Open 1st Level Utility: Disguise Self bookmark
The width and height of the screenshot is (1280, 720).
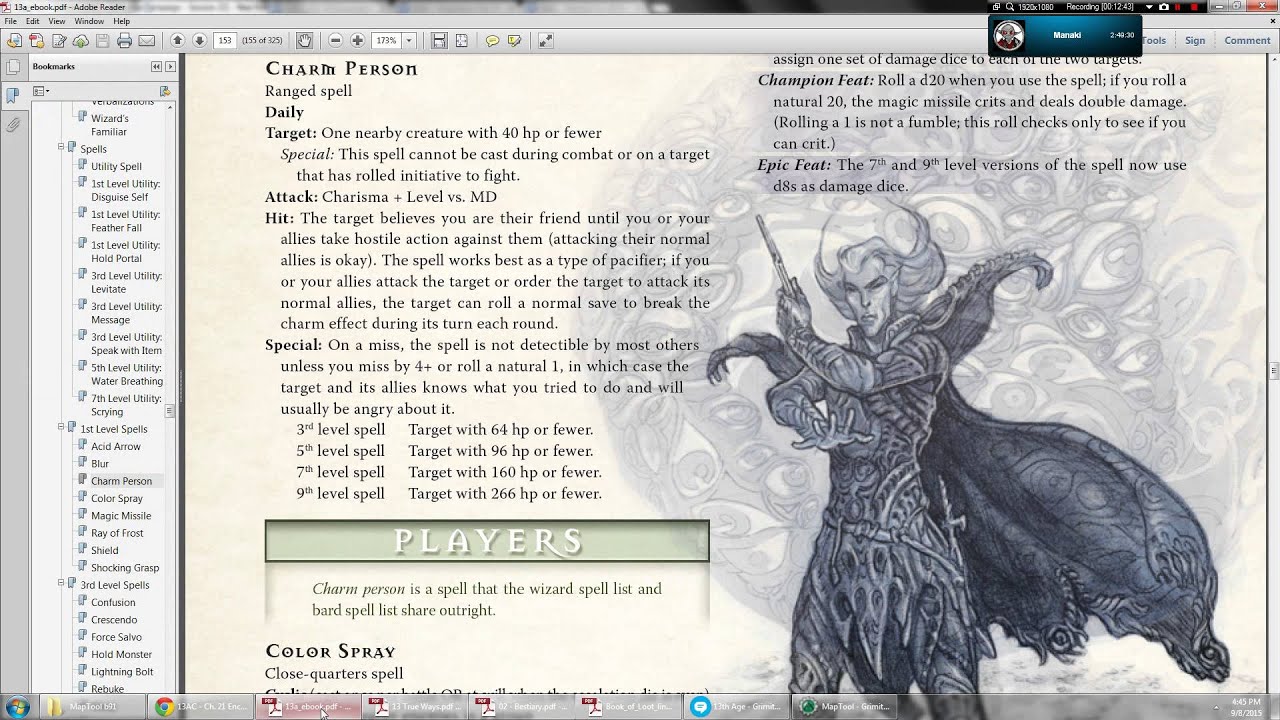tap(125, 190)
